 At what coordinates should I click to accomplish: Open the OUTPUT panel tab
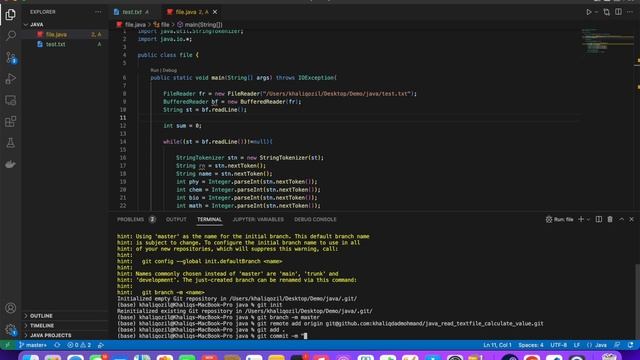pyautogui.click(x=176, y=219)
